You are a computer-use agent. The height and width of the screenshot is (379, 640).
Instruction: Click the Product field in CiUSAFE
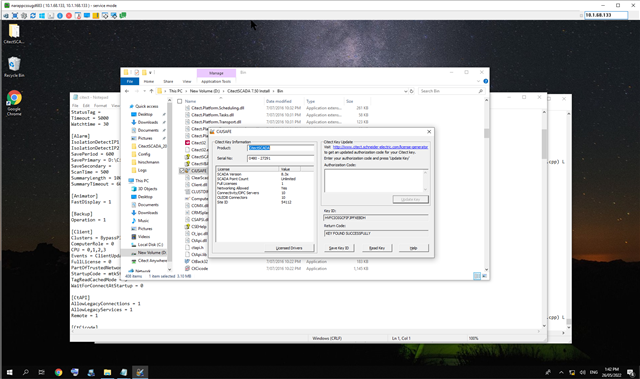point(281,148)
